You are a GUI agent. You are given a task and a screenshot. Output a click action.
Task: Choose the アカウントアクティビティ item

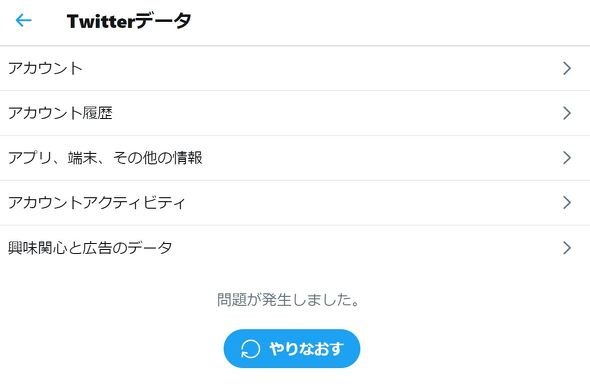coord(295,202)
